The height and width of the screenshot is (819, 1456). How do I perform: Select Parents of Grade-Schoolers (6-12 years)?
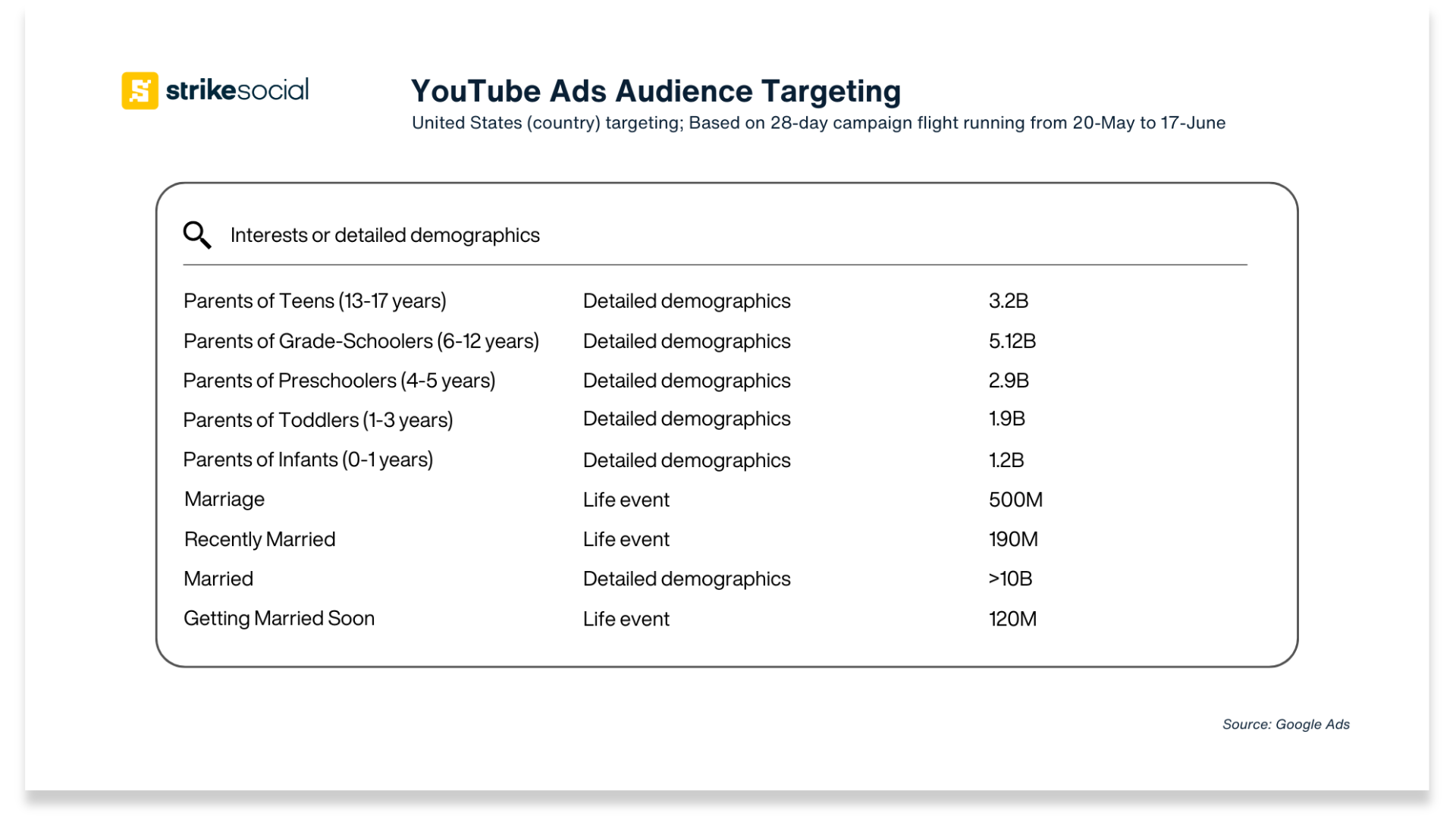pyautogui.click(x=361, y=341)
